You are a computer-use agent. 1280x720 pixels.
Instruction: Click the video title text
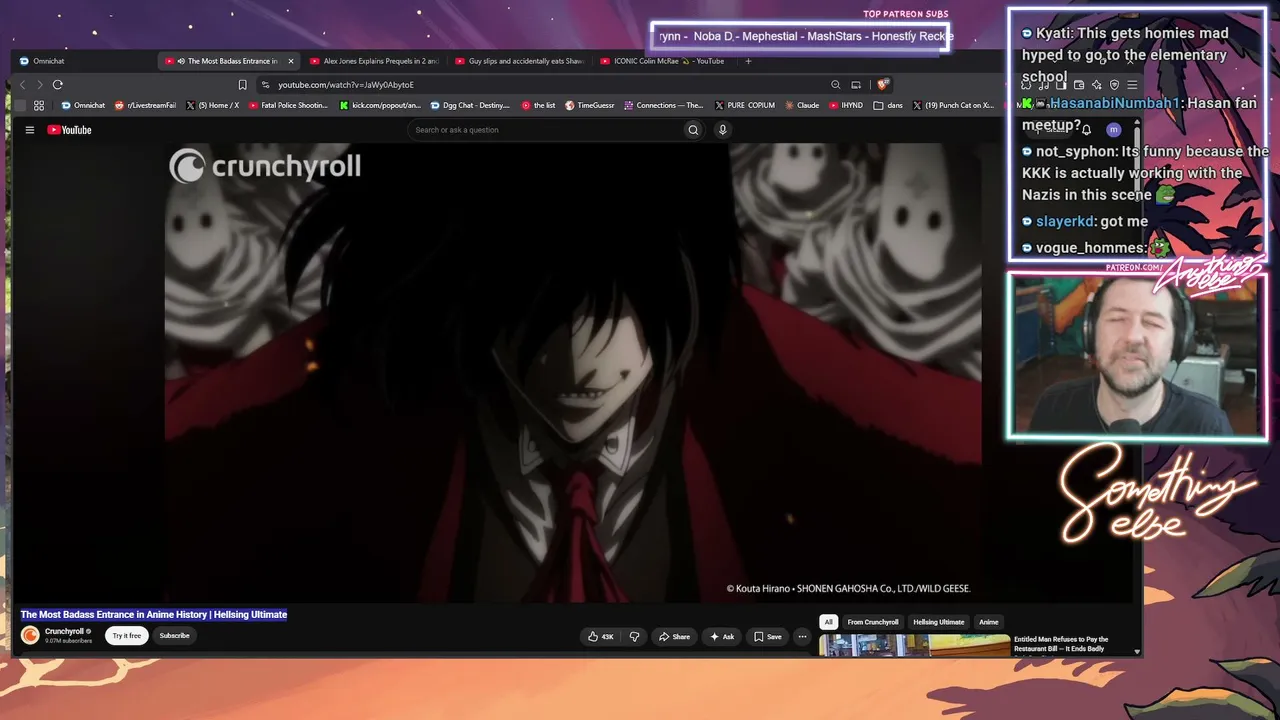click(154, 615)
